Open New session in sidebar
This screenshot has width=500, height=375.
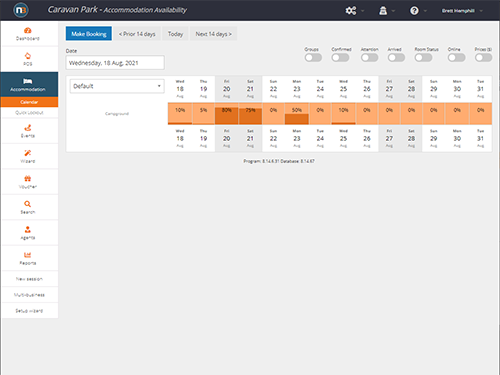pyautogui.click(x=29, y=279)
